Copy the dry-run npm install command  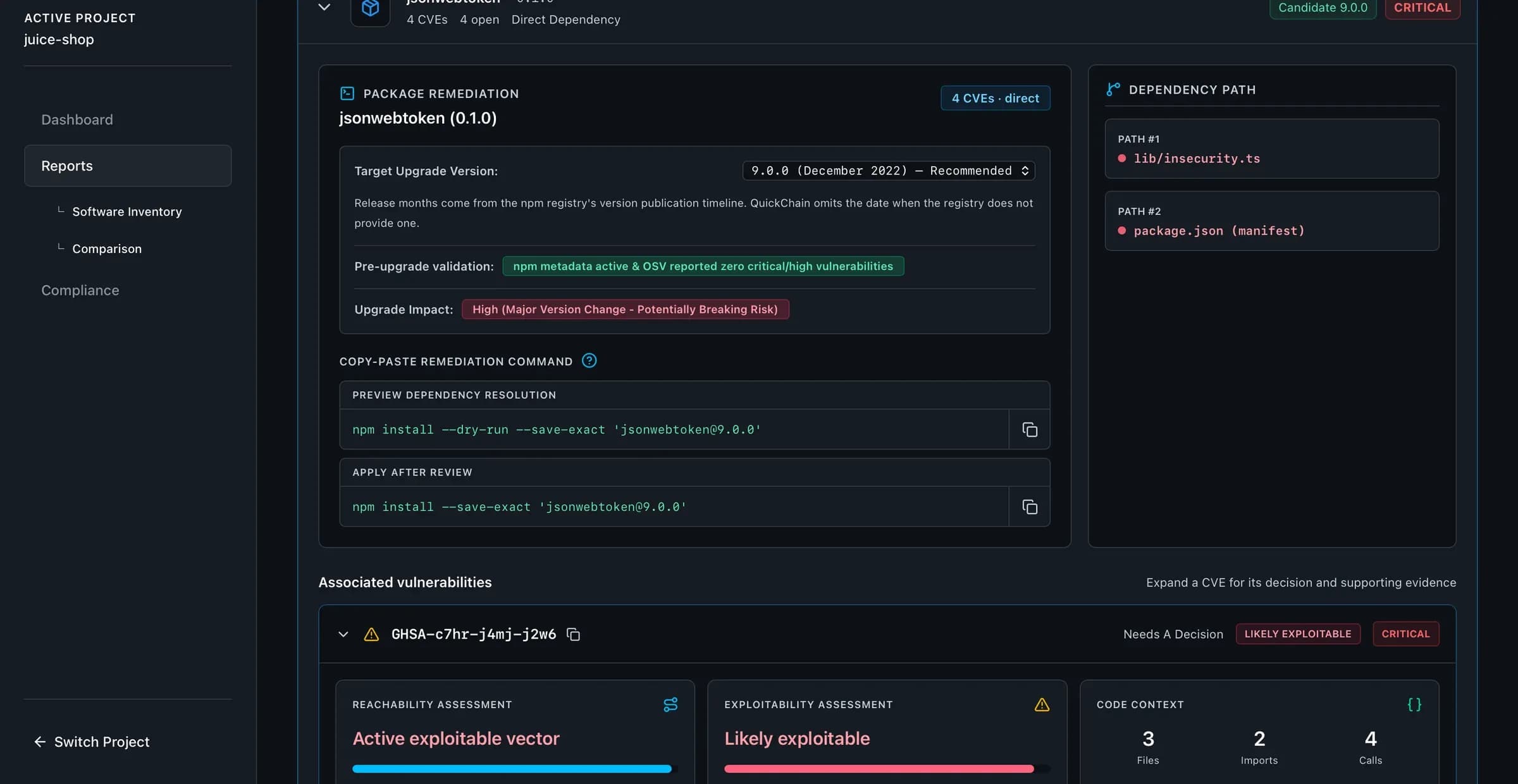pos(1030,429)
